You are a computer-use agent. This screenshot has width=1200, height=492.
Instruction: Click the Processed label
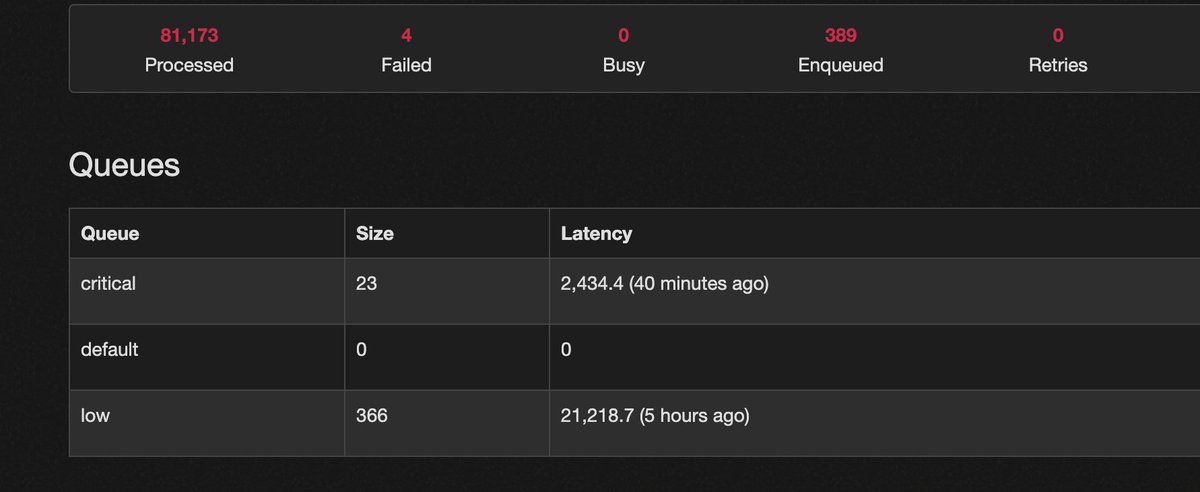coord(189,65)
